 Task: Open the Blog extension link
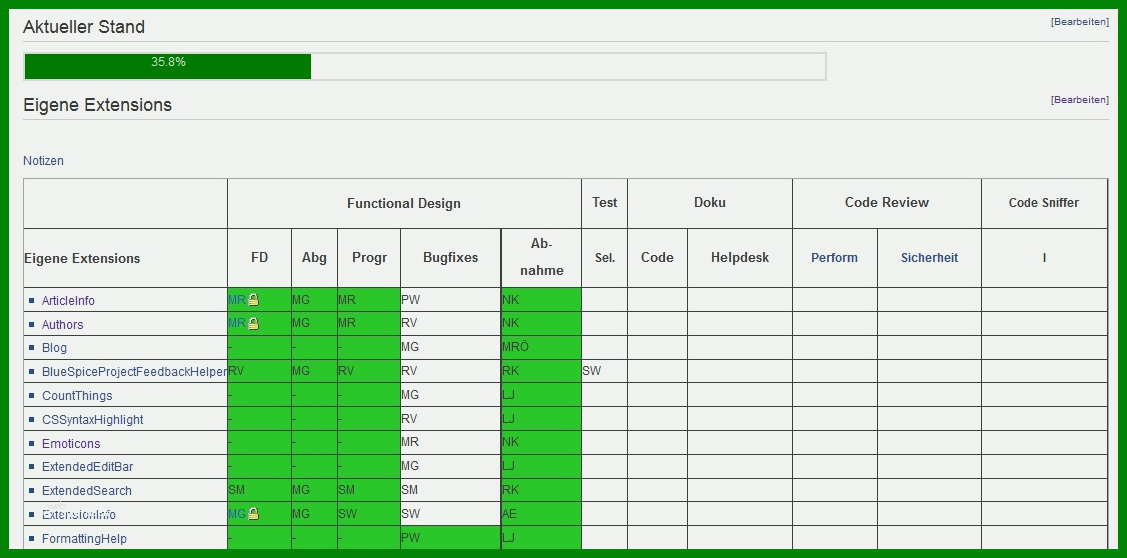click(55, 347)
